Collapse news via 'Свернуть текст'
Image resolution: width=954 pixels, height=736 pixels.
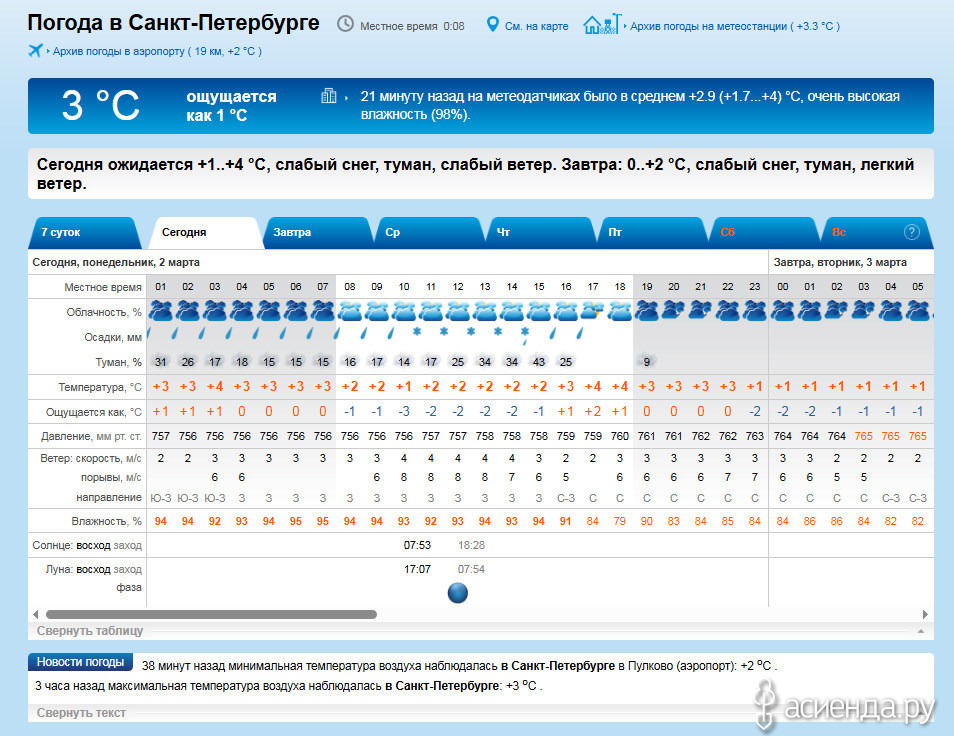81,713
